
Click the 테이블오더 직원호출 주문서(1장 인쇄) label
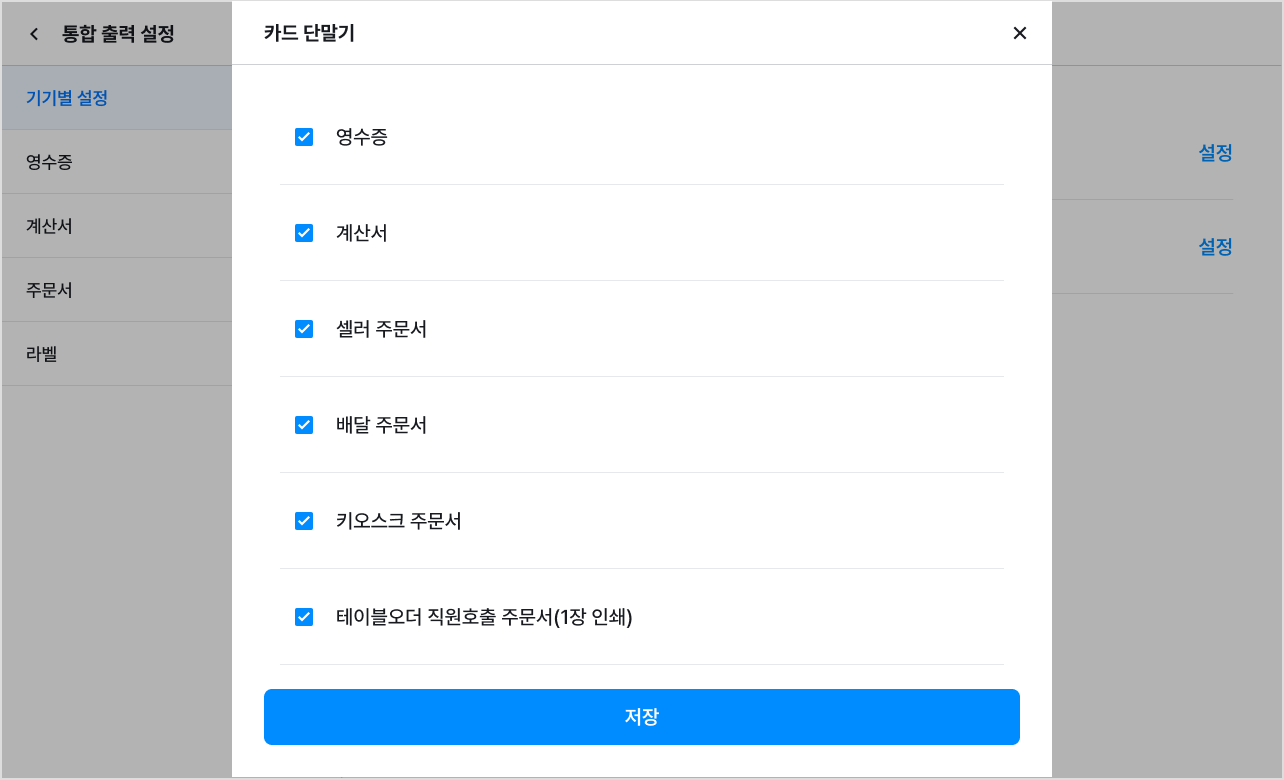[484, 617]
